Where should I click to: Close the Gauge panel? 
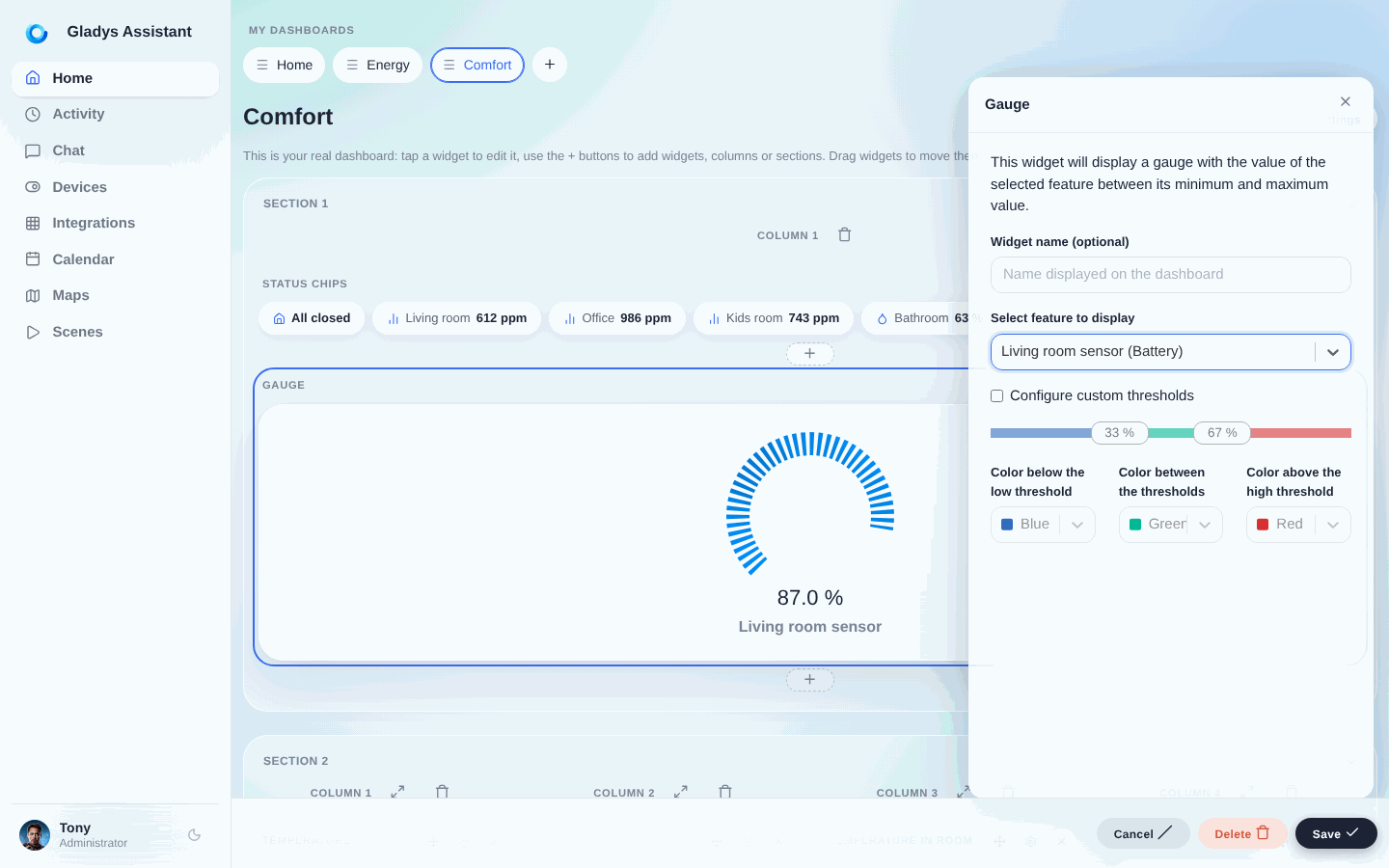1346,101
